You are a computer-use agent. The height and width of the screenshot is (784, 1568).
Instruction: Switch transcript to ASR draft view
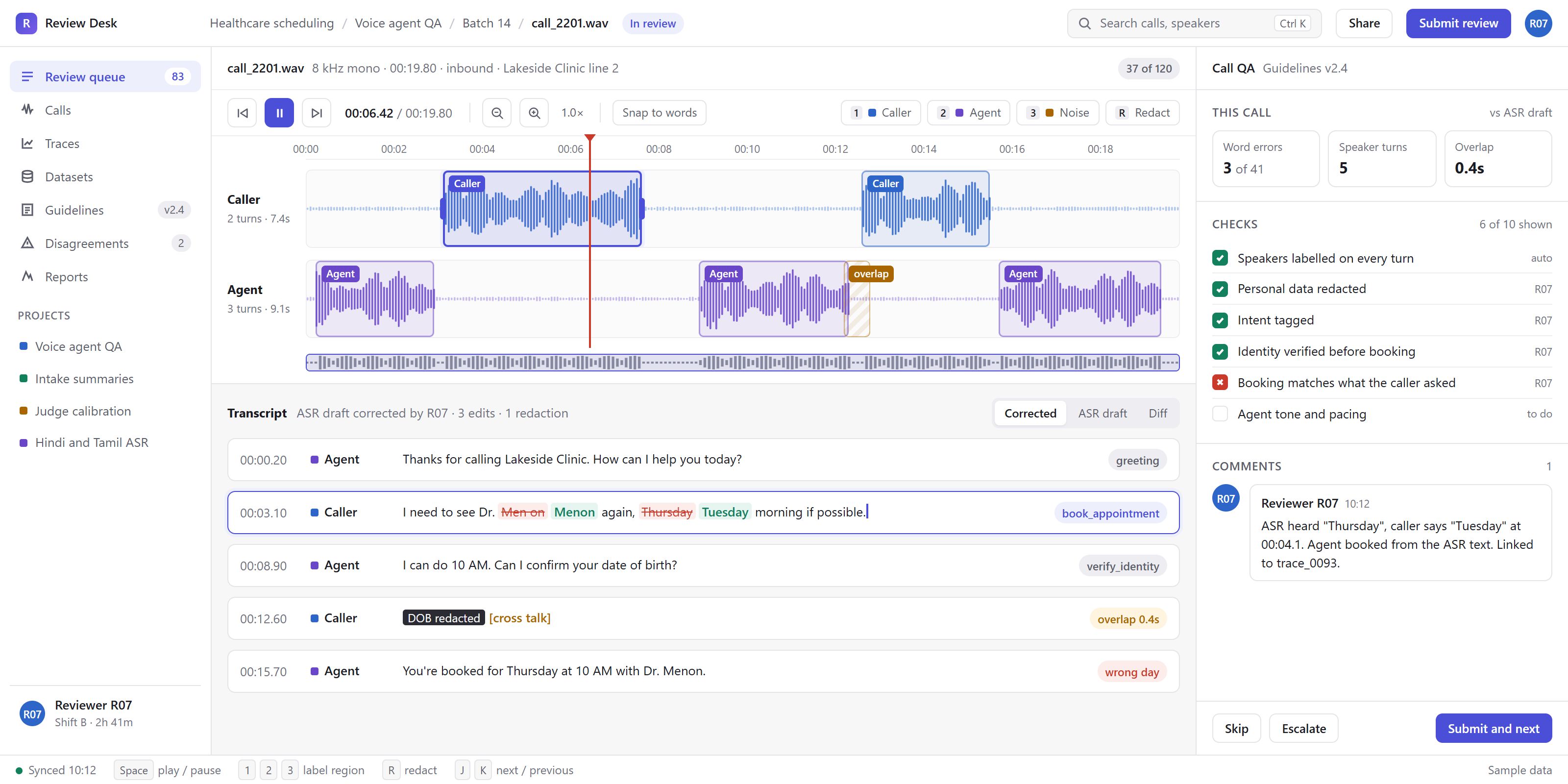1102,413
